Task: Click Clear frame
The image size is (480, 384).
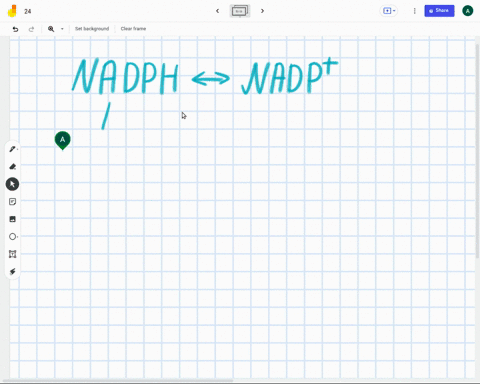Action: tap(133, 29)
